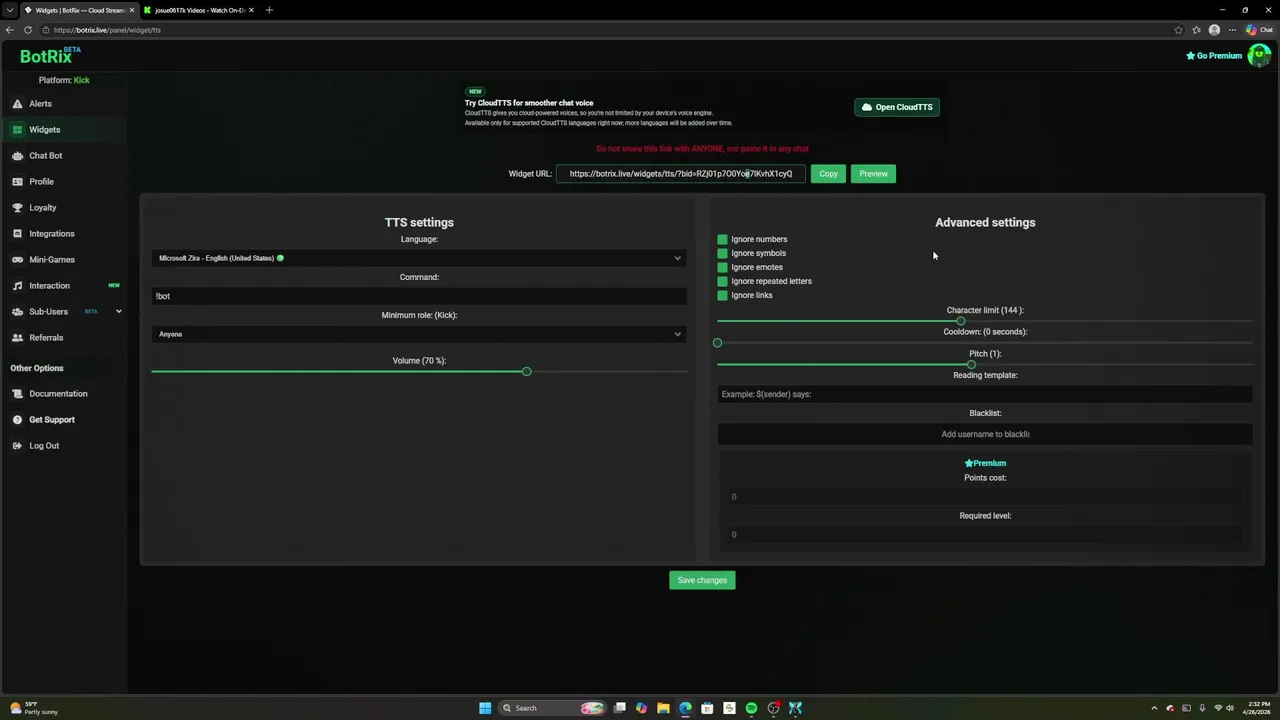Switch to the josue0617k Videos browser tab
The image size is (1280, 720).
coord(198,10)
